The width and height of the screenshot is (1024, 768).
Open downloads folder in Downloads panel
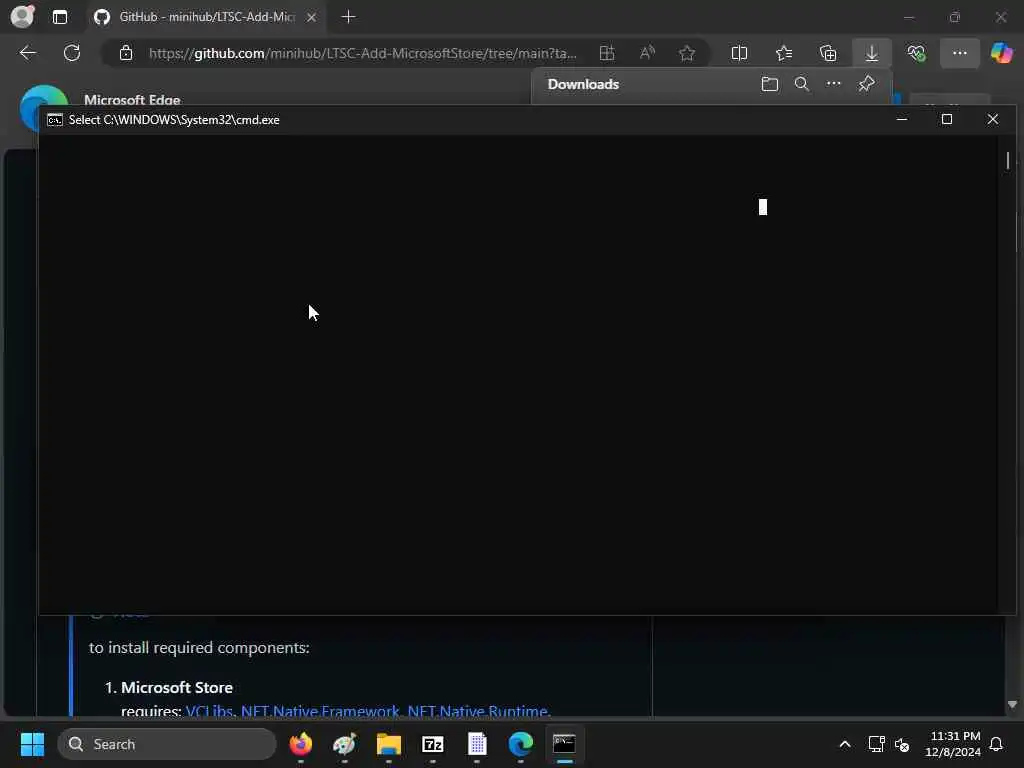click(x=770, y=84)
